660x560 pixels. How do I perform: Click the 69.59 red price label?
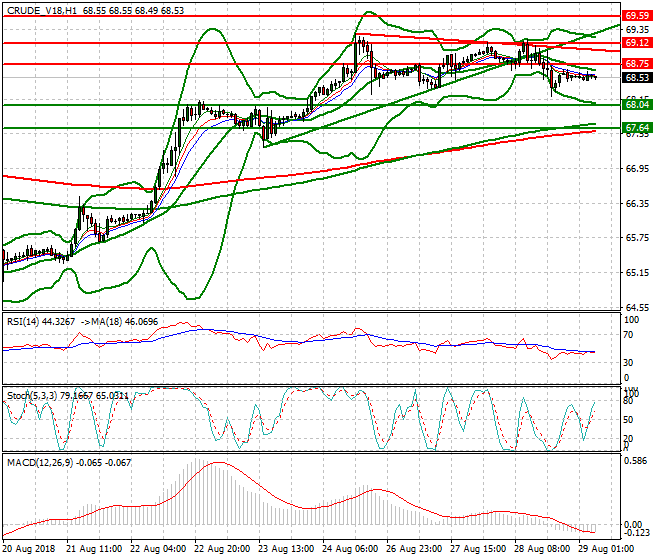pos(637,16)
